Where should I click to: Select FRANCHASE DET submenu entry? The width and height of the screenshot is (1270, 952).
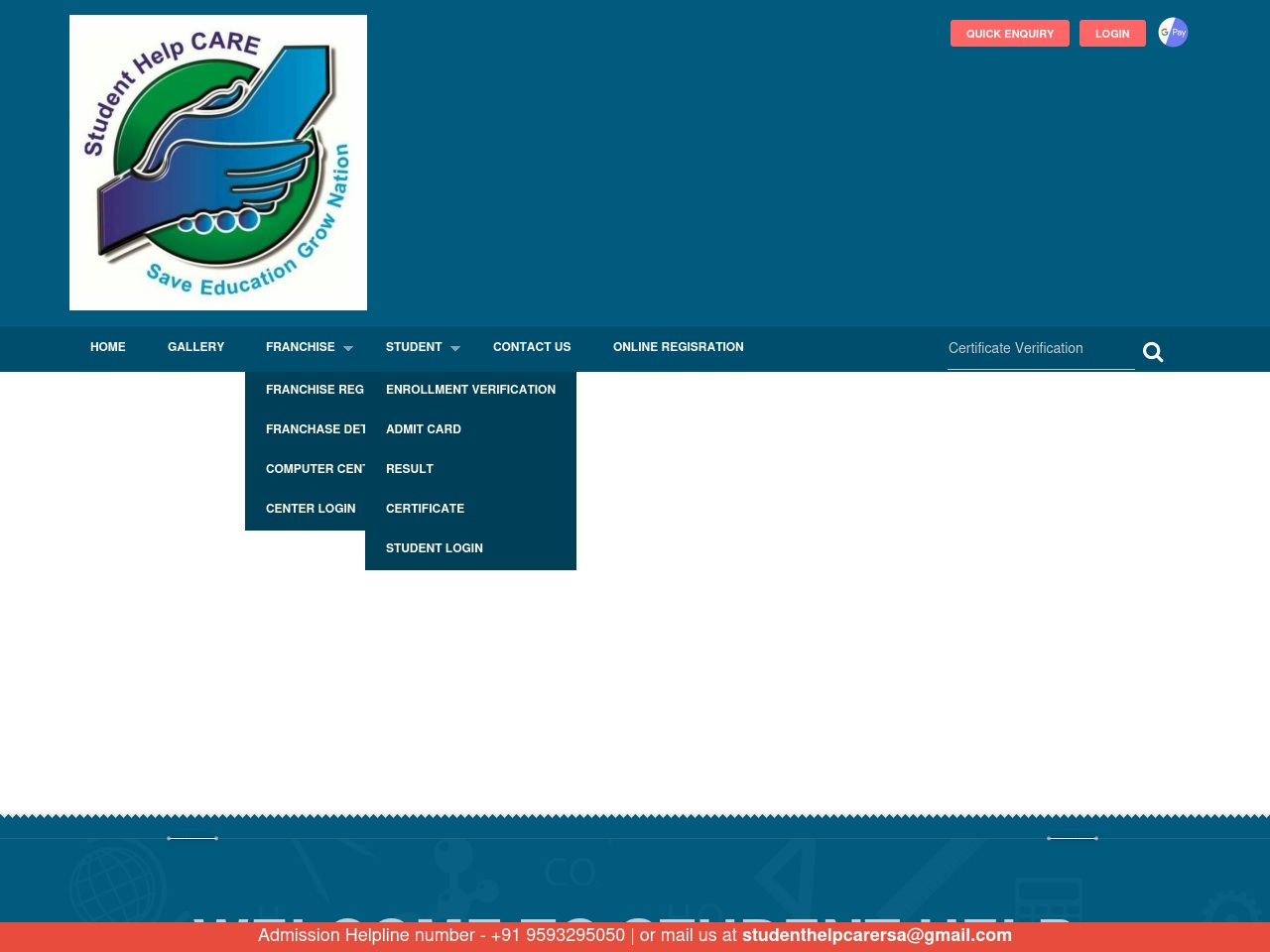click(x=306, y=429)
